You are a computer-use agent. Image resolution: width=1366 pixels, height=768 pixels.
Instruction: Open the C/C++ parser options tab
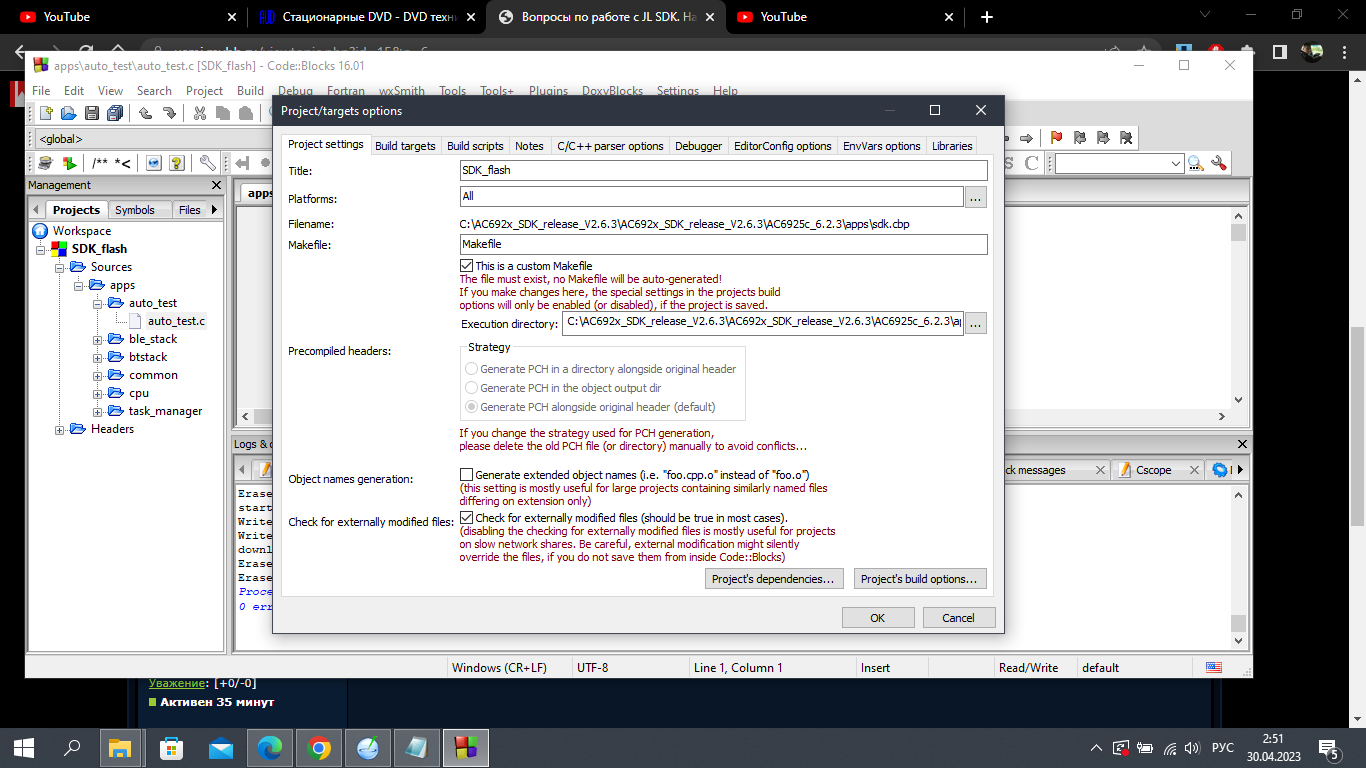pos(610,146)
